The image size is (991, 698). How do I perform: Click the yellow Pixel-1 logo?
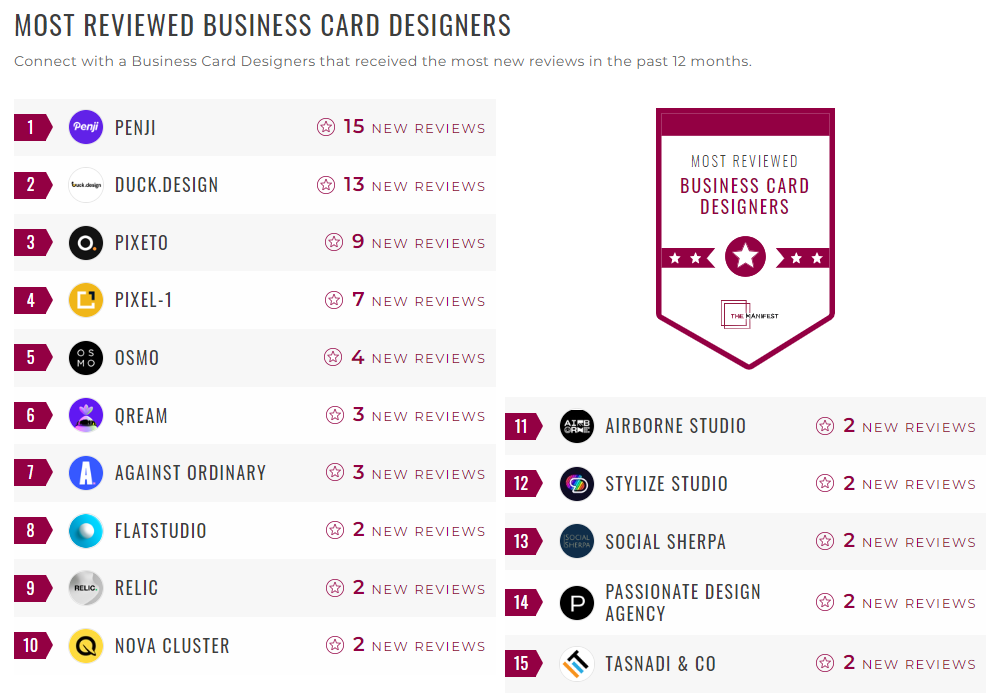[86, 300]
